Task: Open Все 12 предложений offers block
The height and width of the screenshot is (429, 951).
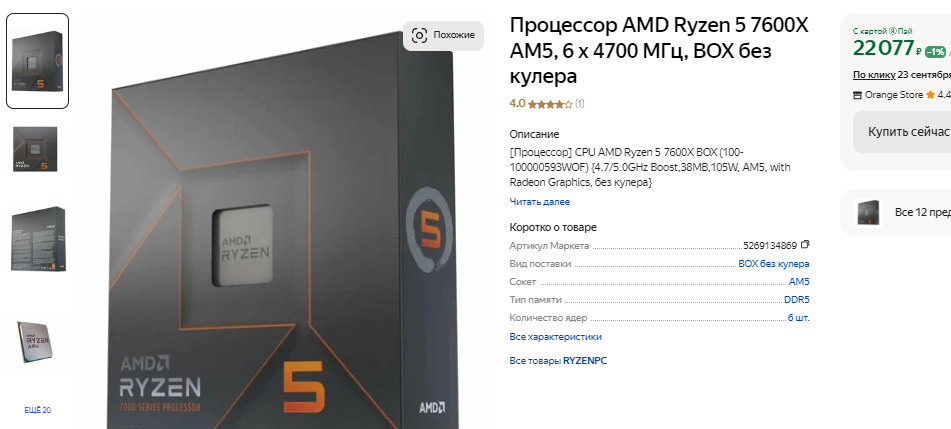Action: tap(902, 212)
